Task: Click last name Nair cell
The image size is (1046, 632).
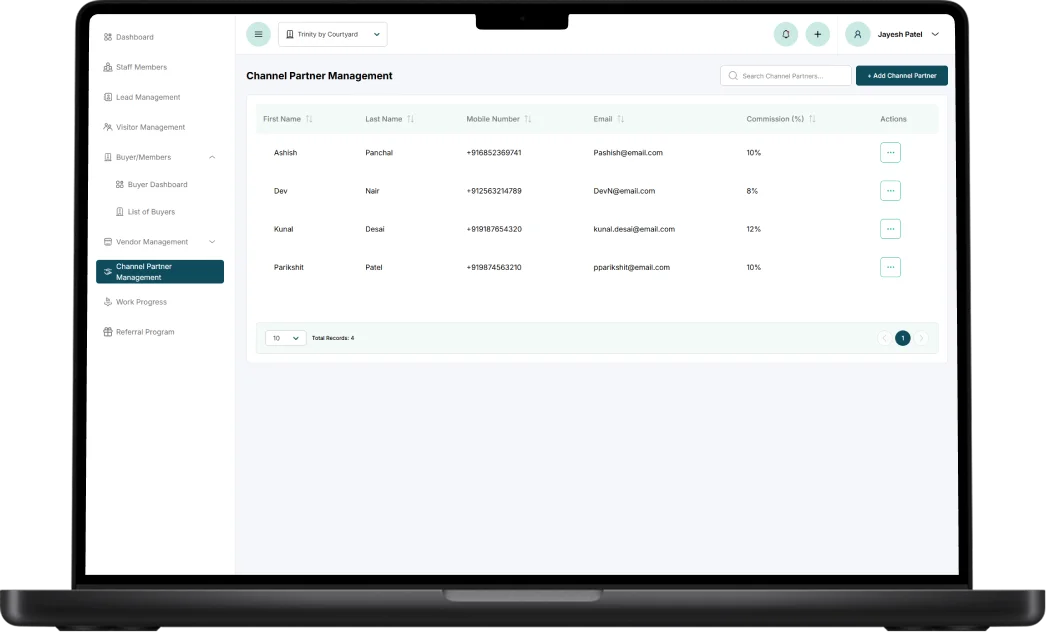Action: [372, 191]
